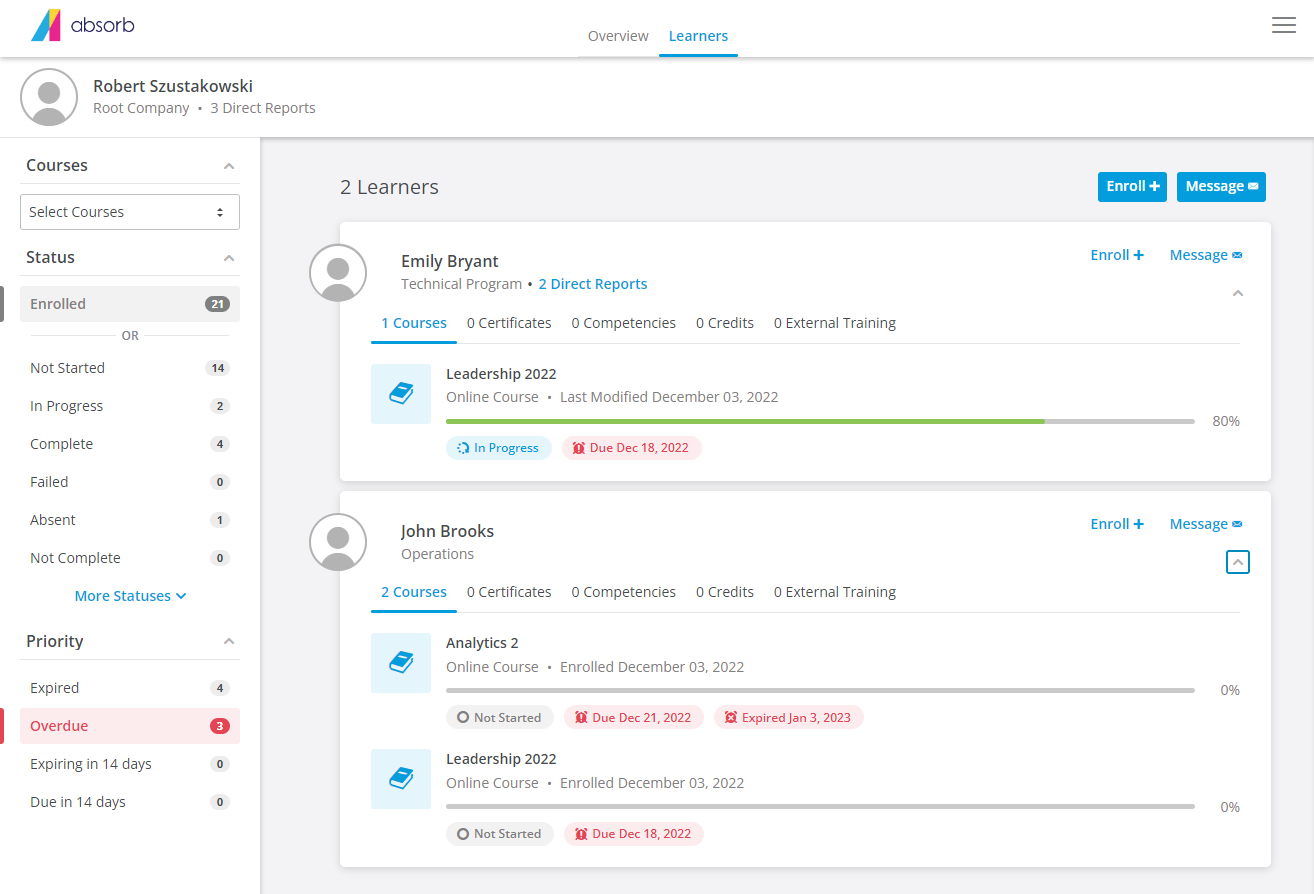Click the Analytics 2 progress bar
The width and height of the screenshot is (1314, 894).
820,690
